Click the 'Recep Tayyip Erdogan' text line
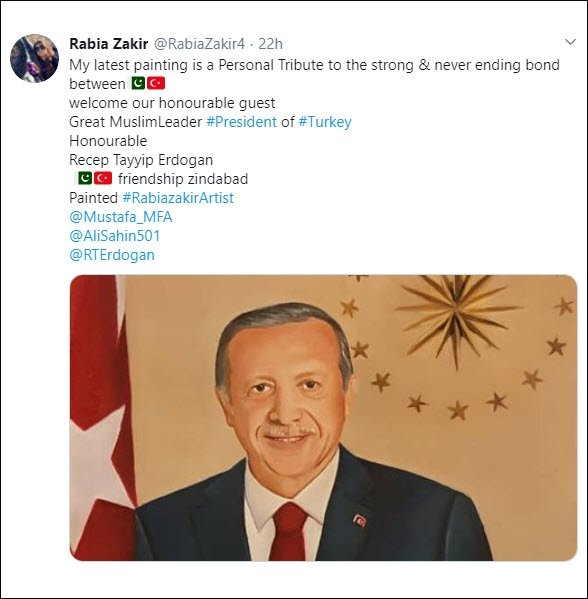588x599 pixels. (x=141, y=160)
